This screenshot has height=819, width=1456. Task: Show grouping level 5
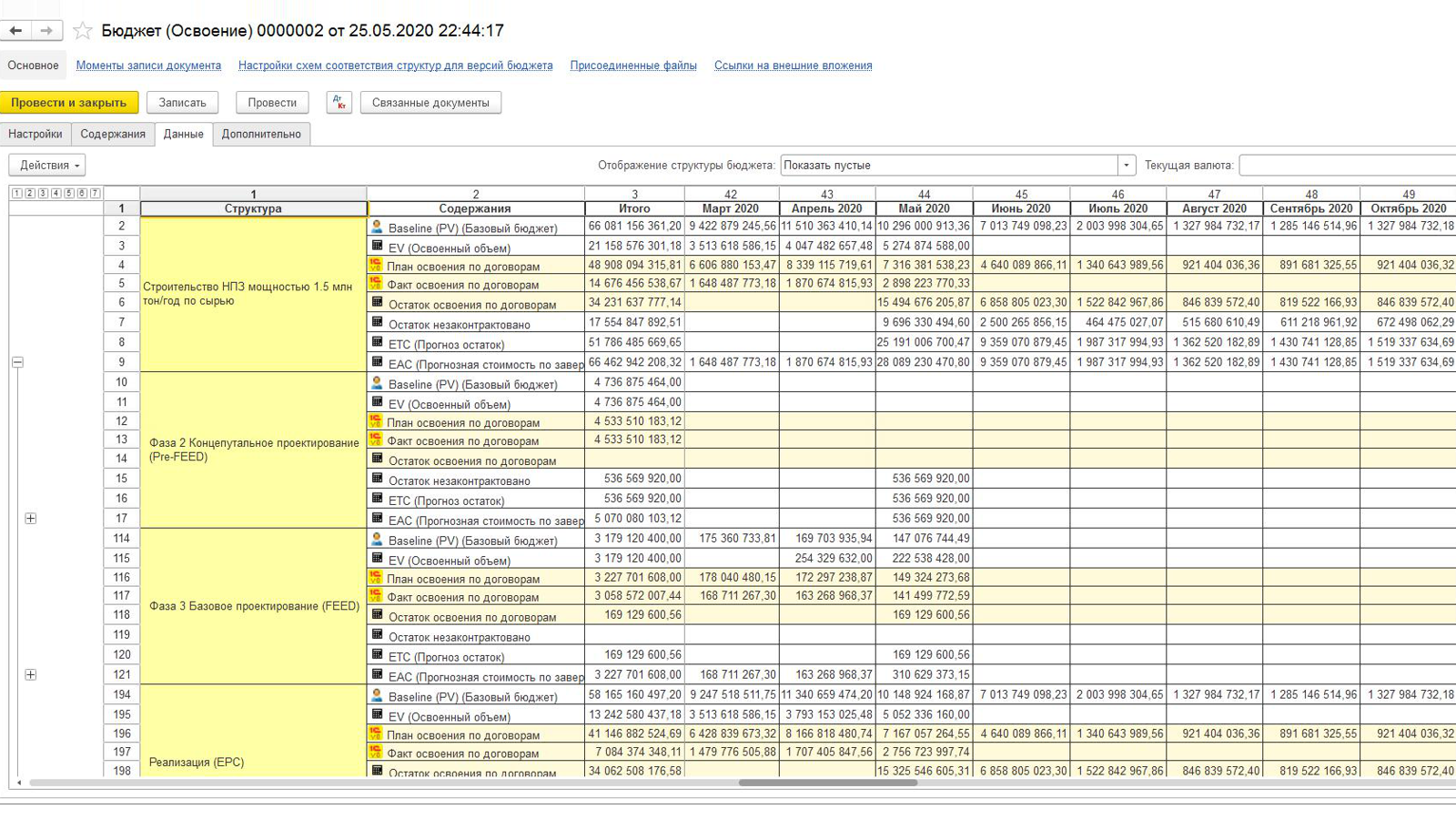click(x=69, y=193)
